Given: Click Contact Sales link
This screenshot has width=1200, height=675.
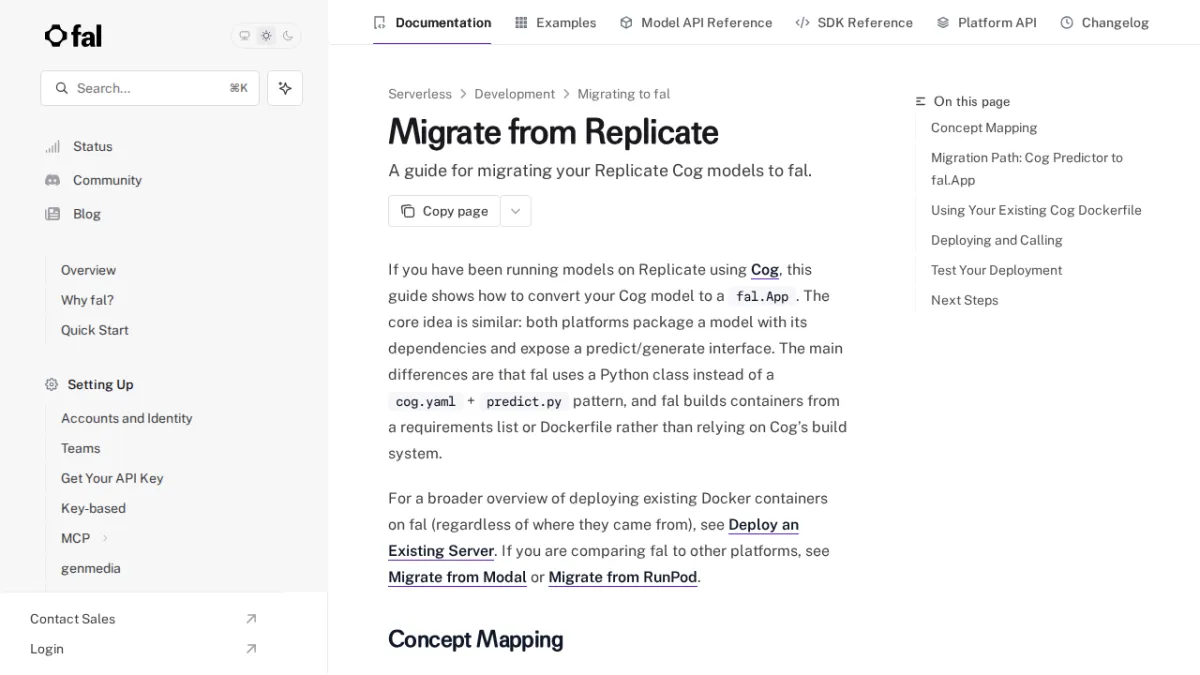Looking at the screenshot, I should (x=73, y=619).
